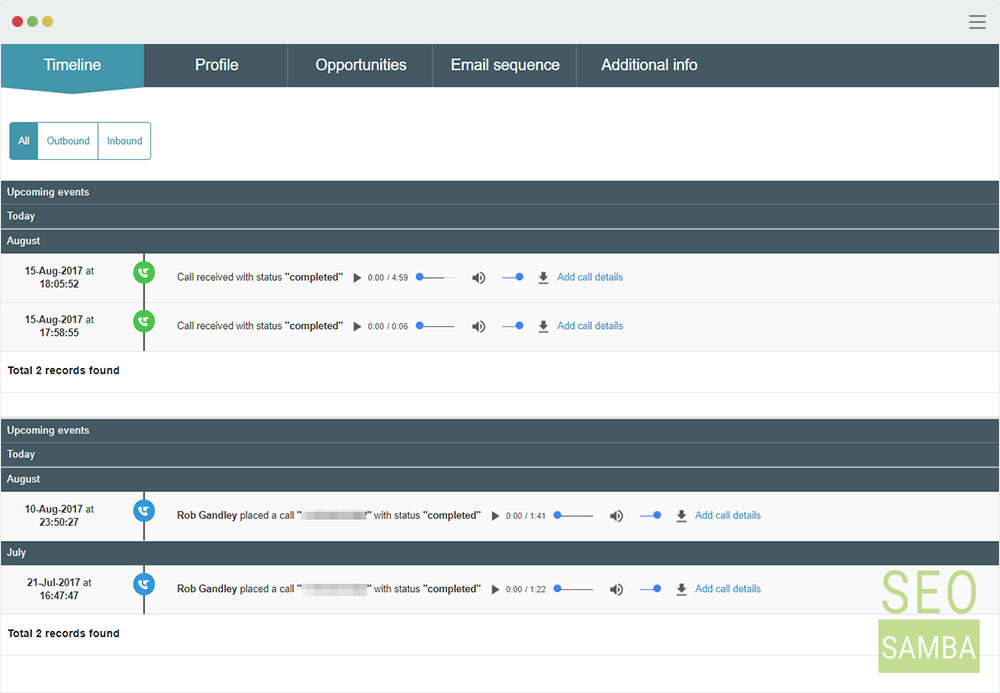Add call details for 10-Aug-2017 call
Viewport: 1000px width, 693px height.
coord(728,515)
